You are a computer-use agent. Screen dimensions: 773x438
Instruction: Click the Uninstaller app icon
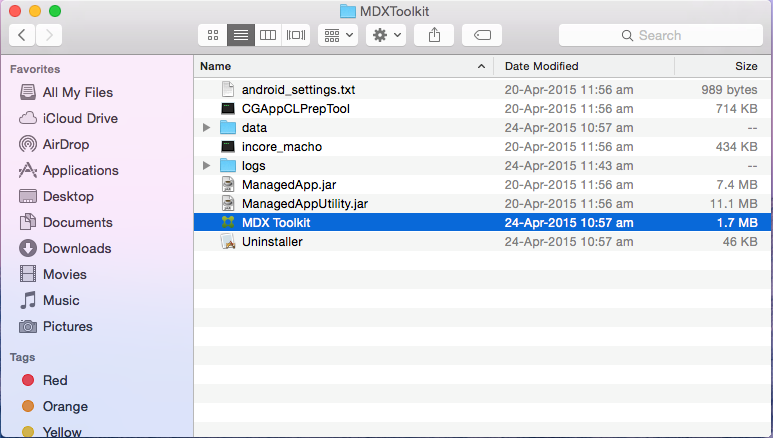228,241
